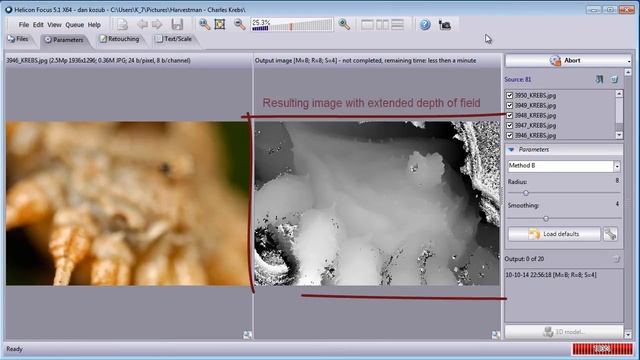Click the wrench settings icon
640x360 pixels.
click(610, 234)
